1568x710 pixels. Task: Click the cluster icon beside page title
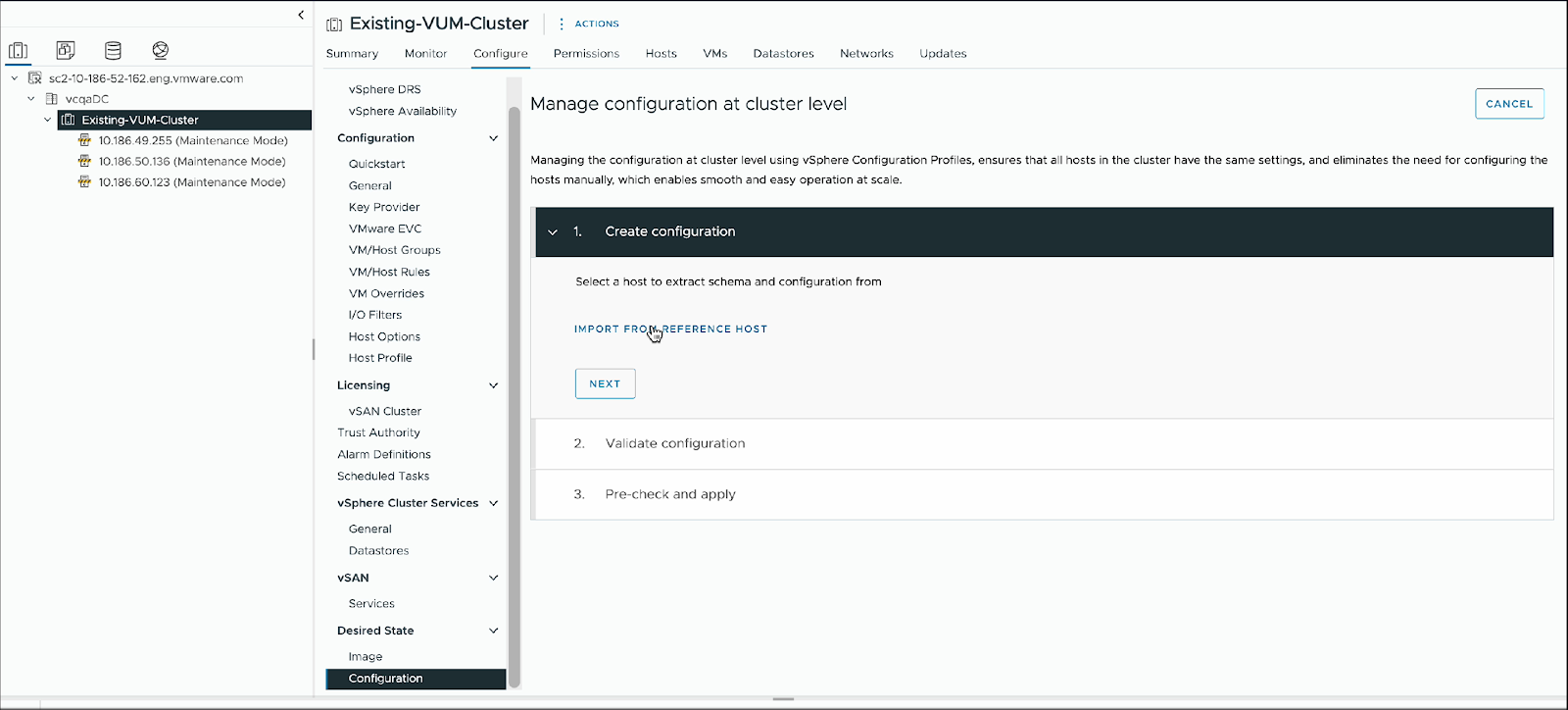(334, 24)
